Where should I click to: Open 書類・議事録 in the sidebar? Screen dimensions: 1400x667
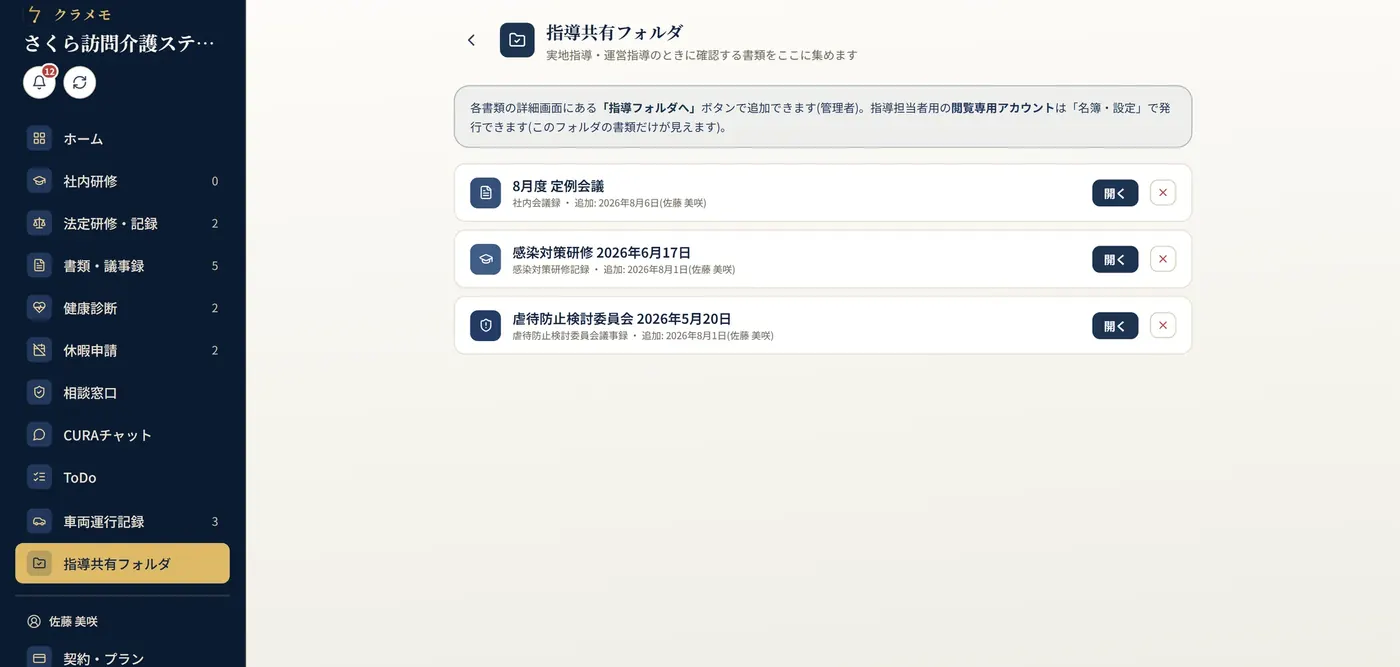coord(123,266)
